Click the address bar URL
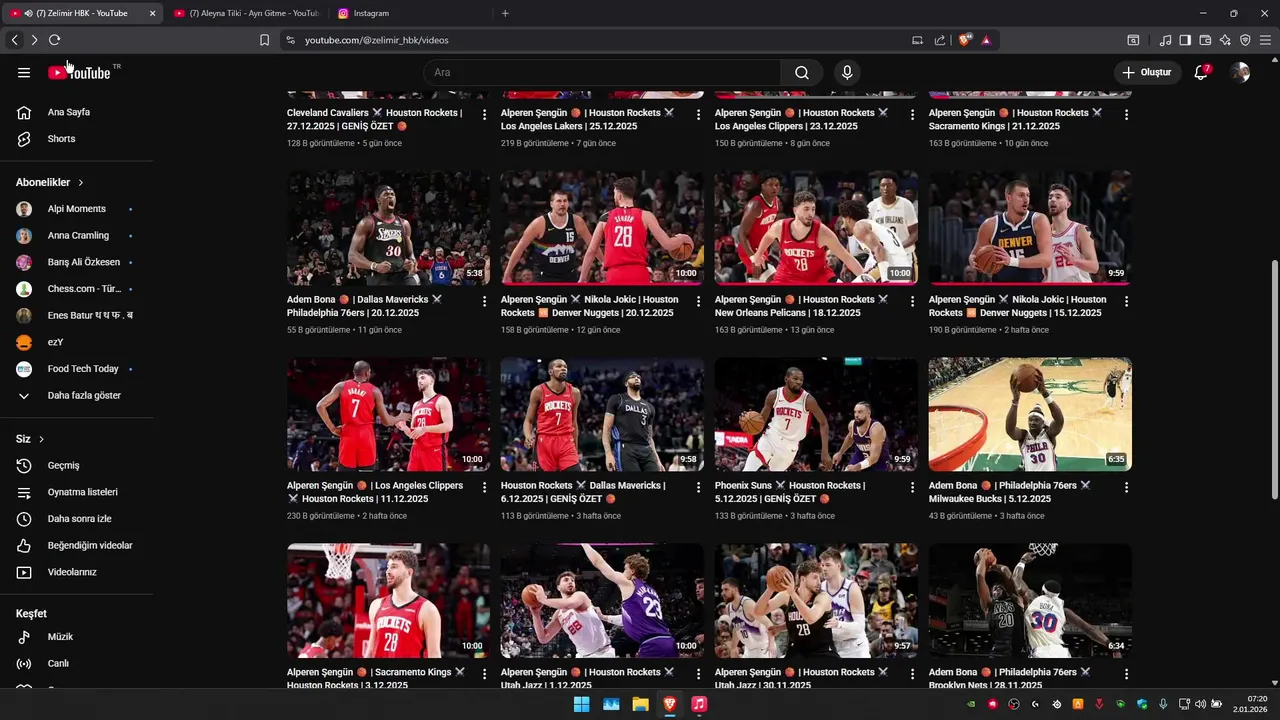The image size is (1280, 720). [377, 40]
